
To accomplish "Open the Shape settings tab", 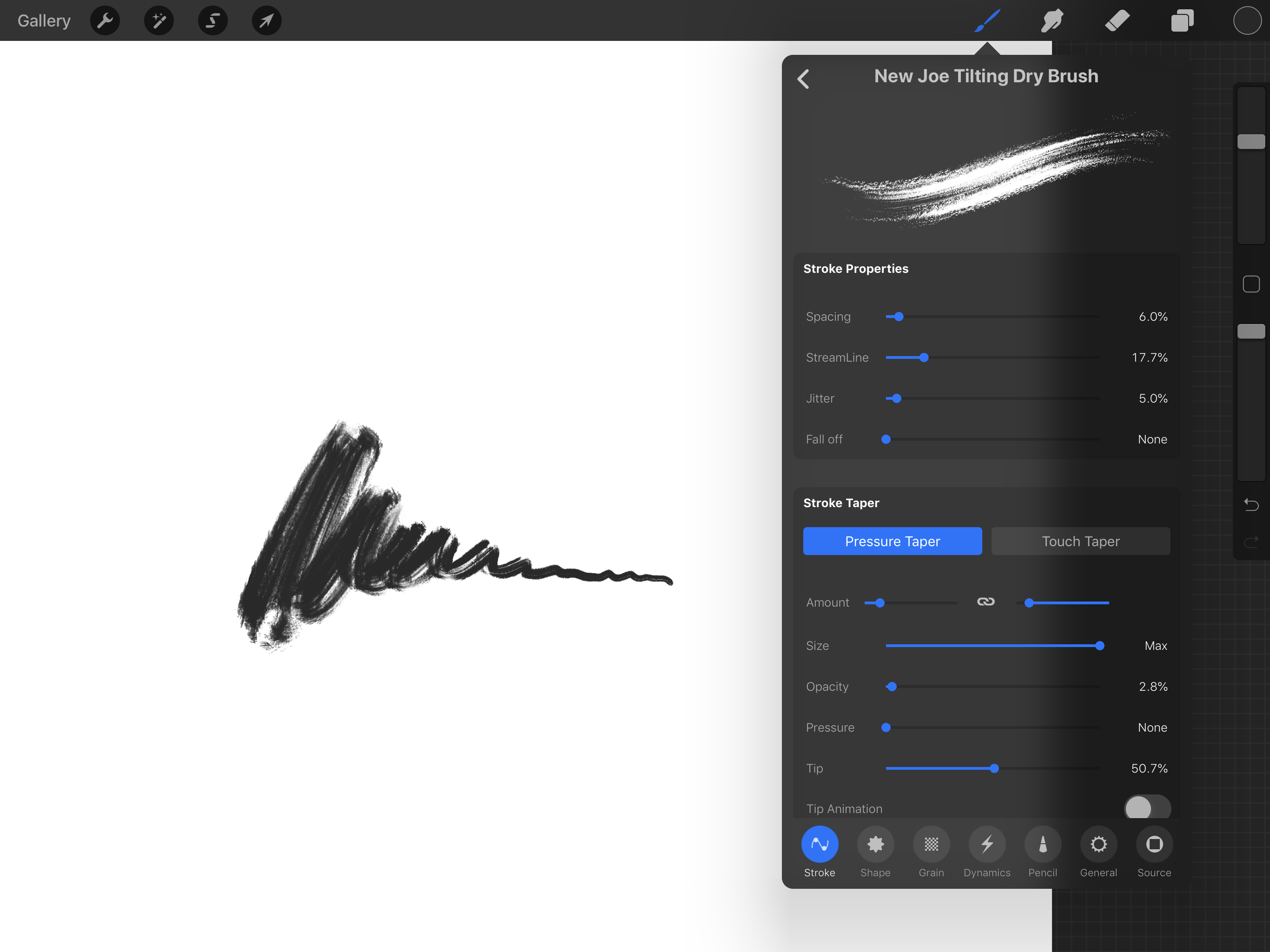I will [875, 852].
